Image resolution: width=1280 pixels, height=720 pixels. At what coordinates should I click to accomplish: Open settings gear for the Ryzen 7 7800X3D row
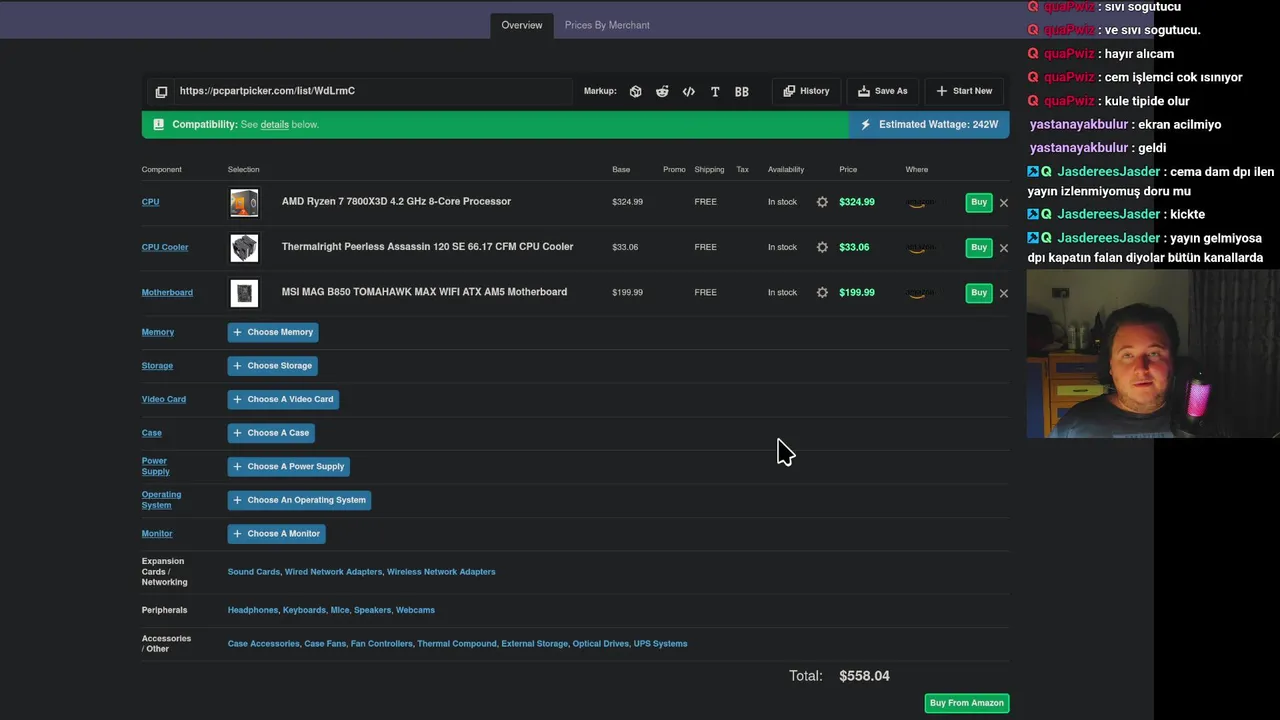(x=822, y=202)
